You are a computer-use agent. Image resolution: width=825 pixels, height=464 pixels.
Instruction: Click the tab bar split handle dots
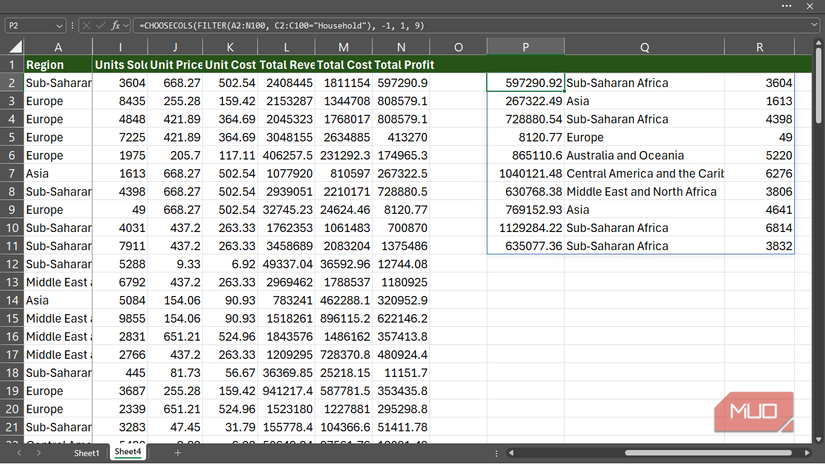coord(496,453)
